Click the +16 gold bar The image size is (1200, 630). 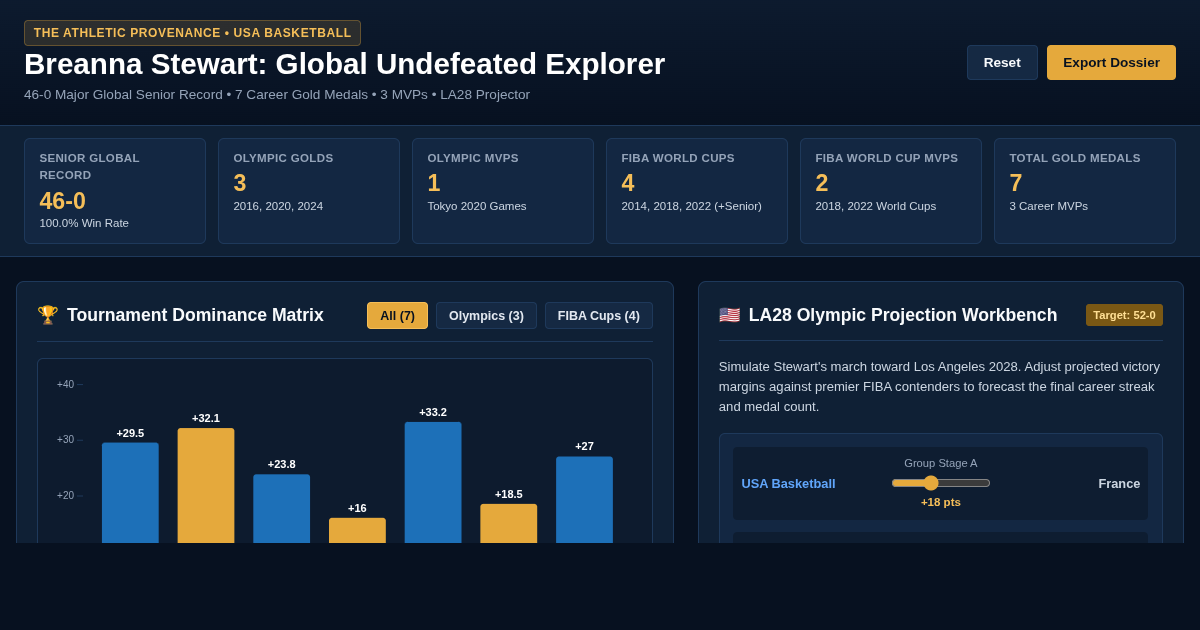pos(357,530)
